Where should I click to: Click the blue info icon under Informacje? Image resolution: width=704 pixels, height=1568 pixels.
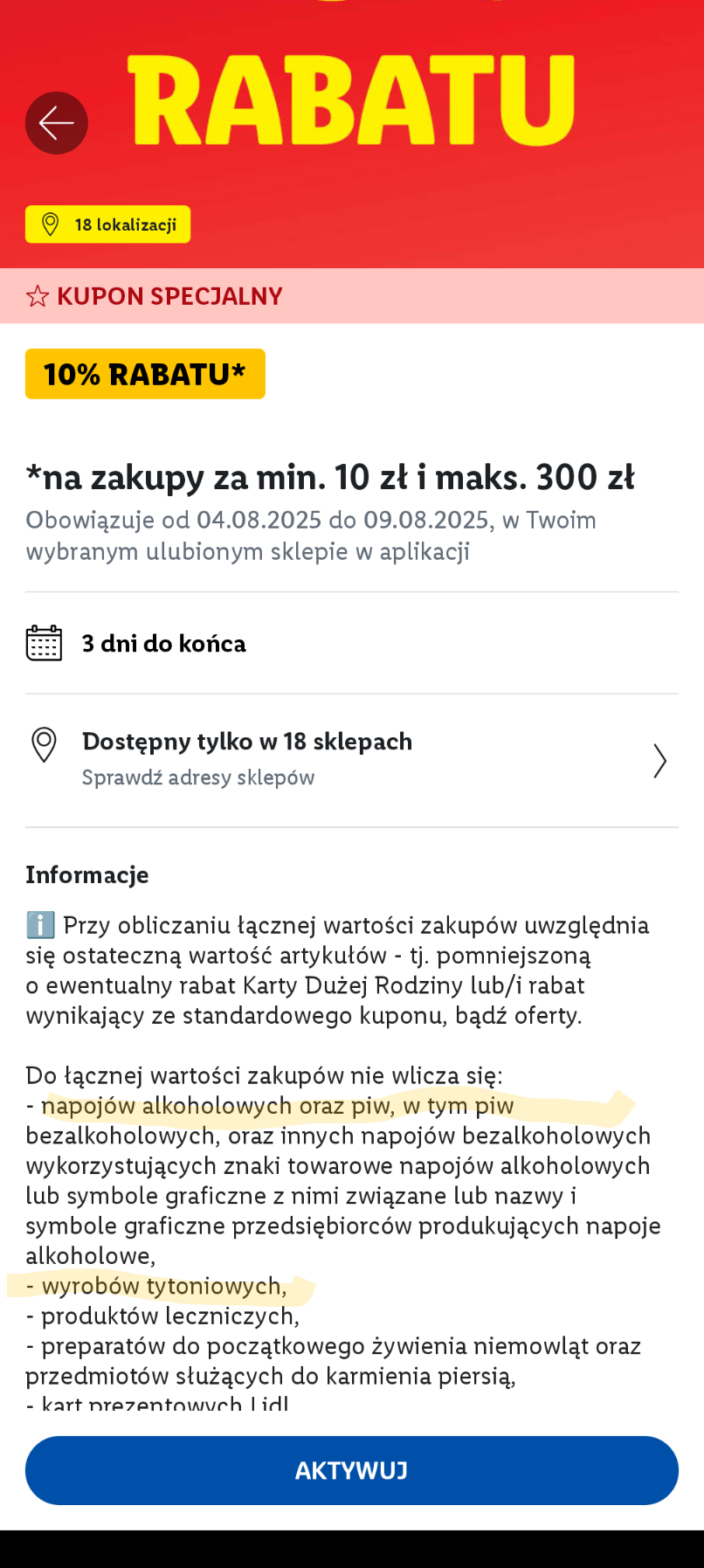pos(40,925)
